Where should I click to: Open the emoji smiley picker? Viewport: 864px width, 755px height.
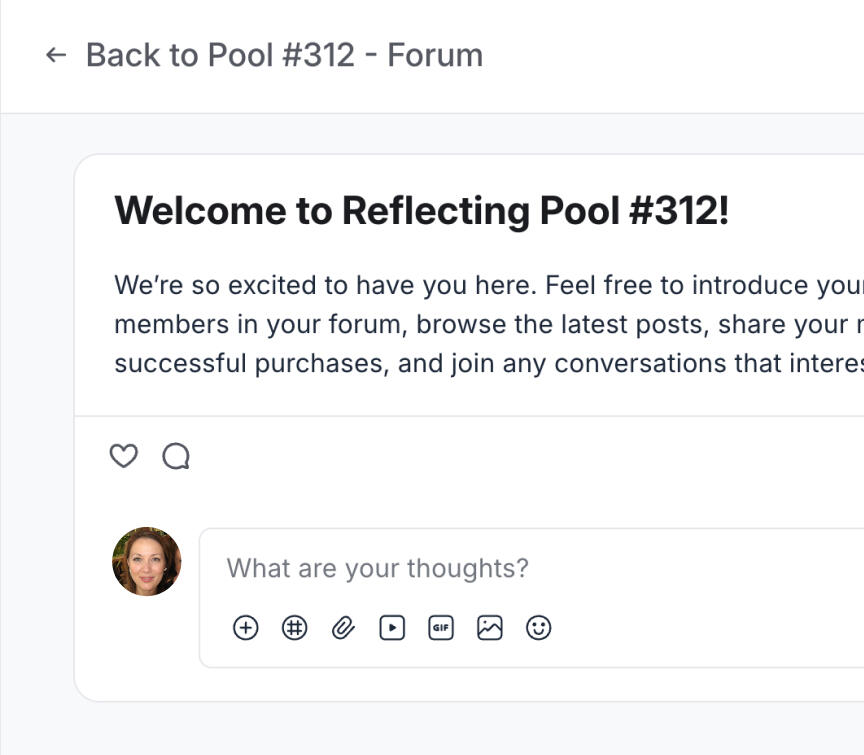pyautogui.click(x=538, y=628)
